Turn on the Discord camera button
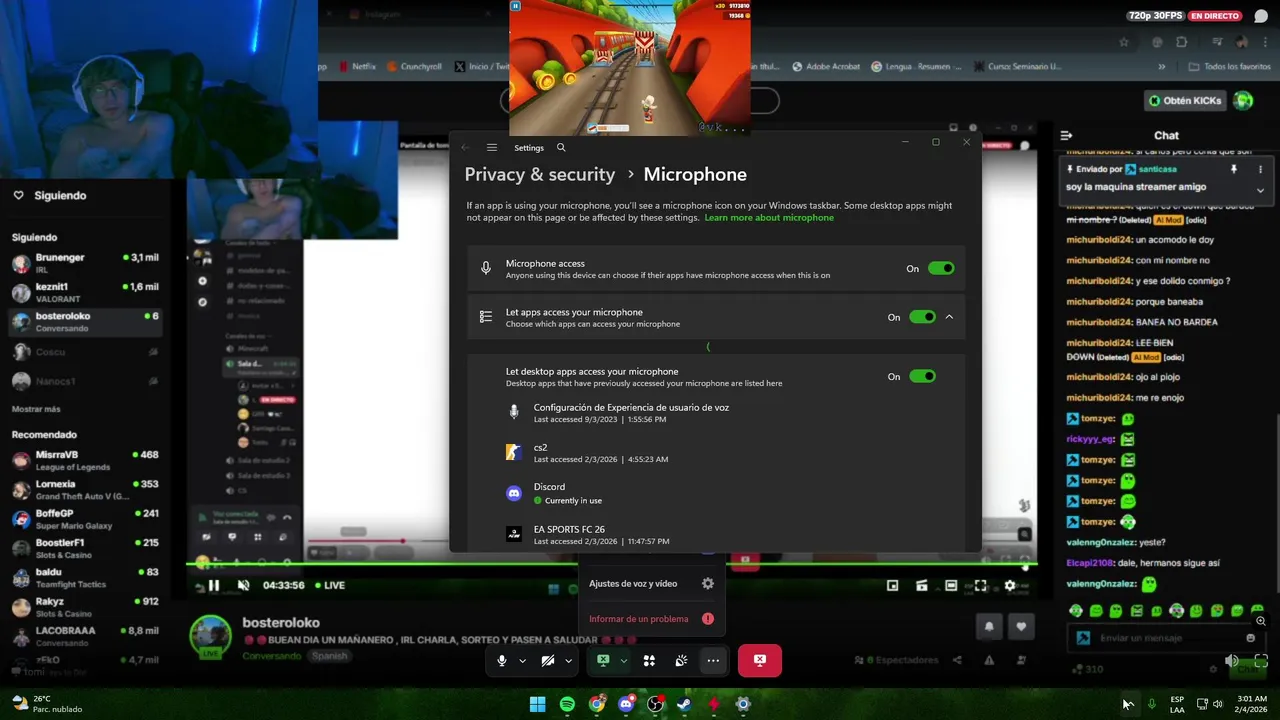 548,660
